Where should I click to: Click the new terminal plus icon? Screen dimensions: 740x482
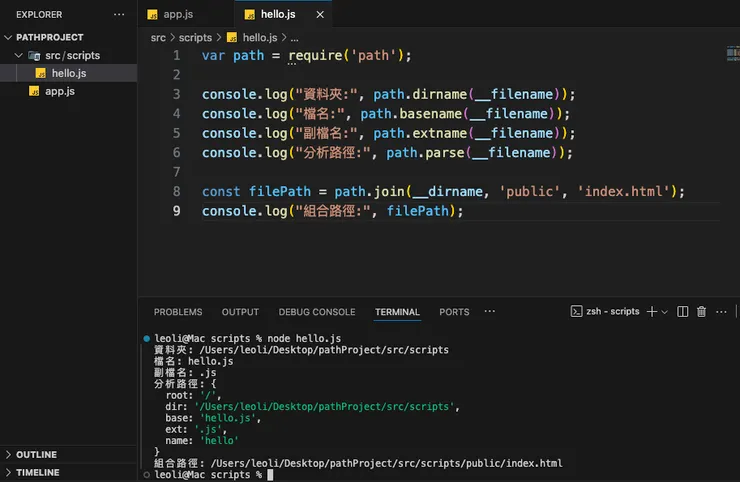click(x=651, y=312)
